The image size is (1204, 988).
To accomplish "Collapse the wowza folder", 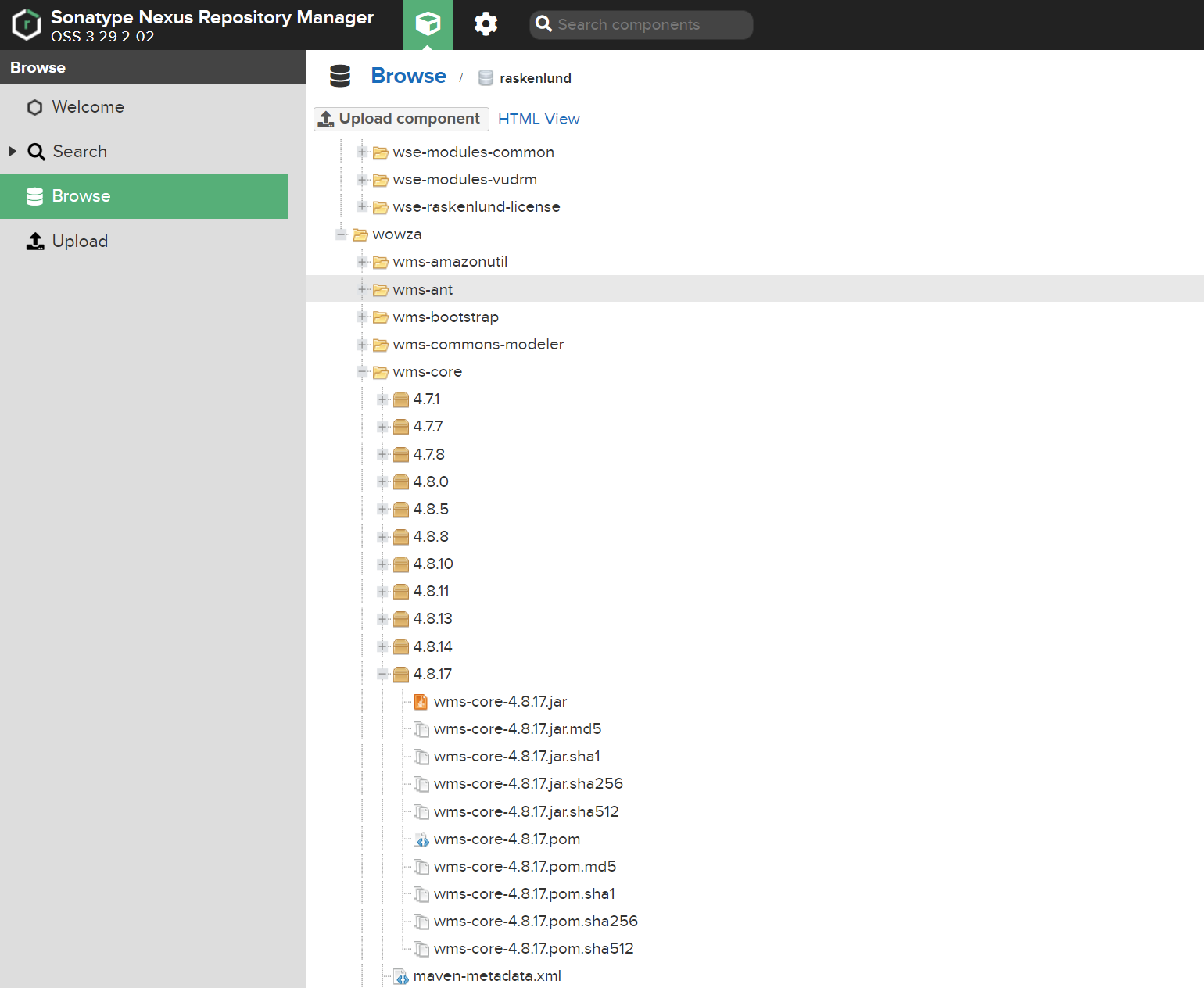I will tap(341, 234).
